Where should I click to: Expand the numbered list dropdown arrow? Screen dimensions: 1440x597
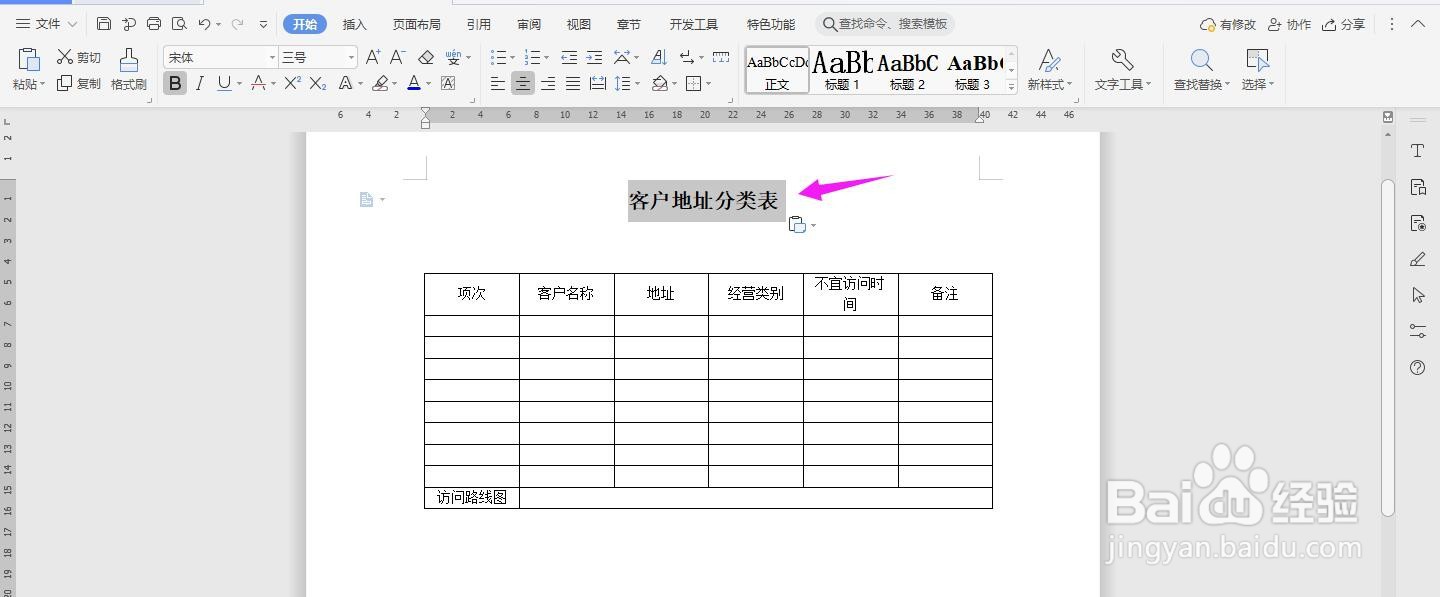click(x=548, y=58)
